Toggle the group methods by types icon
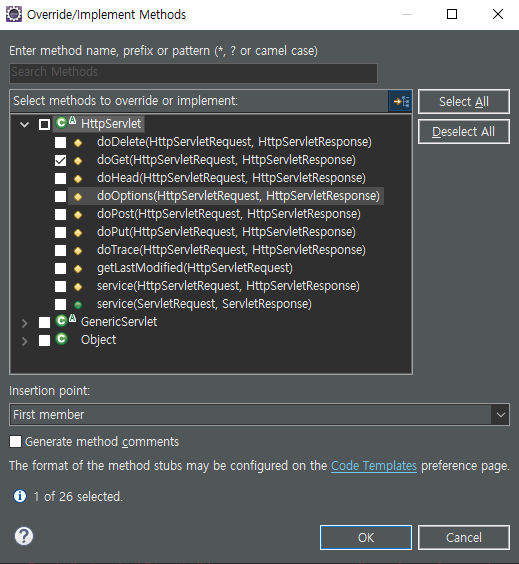This screenshot has width=519, height=564. click(x=401, y=101)
